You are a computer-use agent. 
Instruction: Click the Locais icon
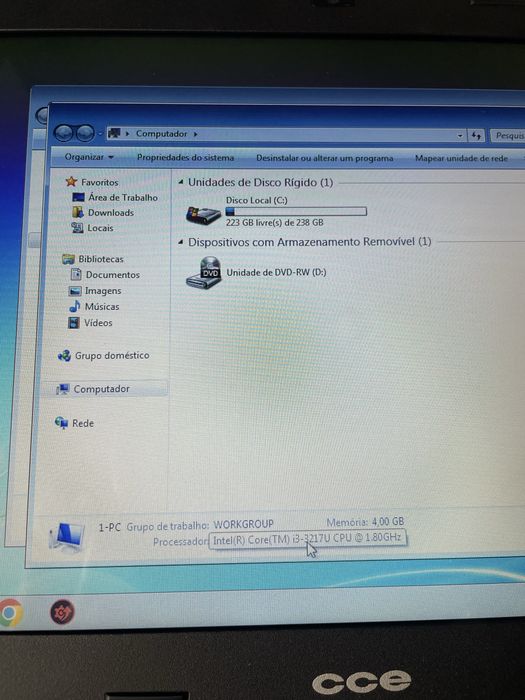(x=78, y=228)
